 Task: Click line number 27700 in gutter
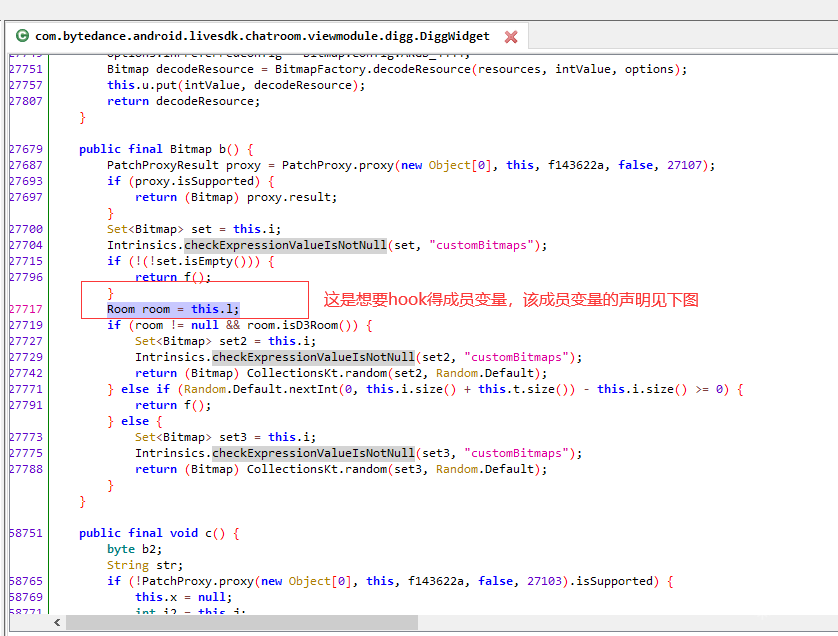point(26,230)
